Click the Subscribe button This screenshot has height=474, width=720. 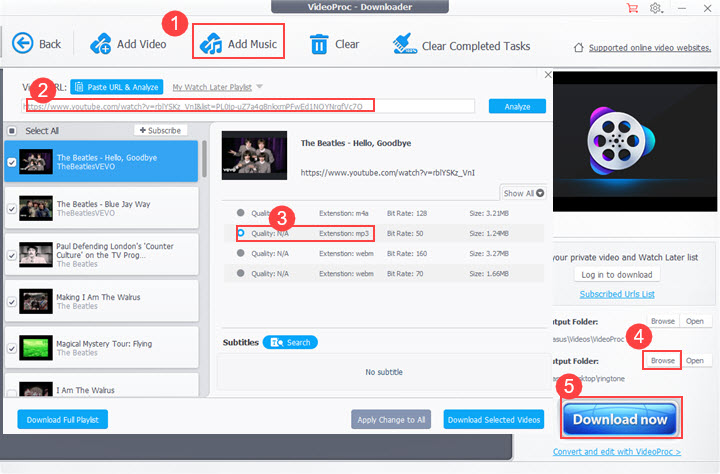160,130
